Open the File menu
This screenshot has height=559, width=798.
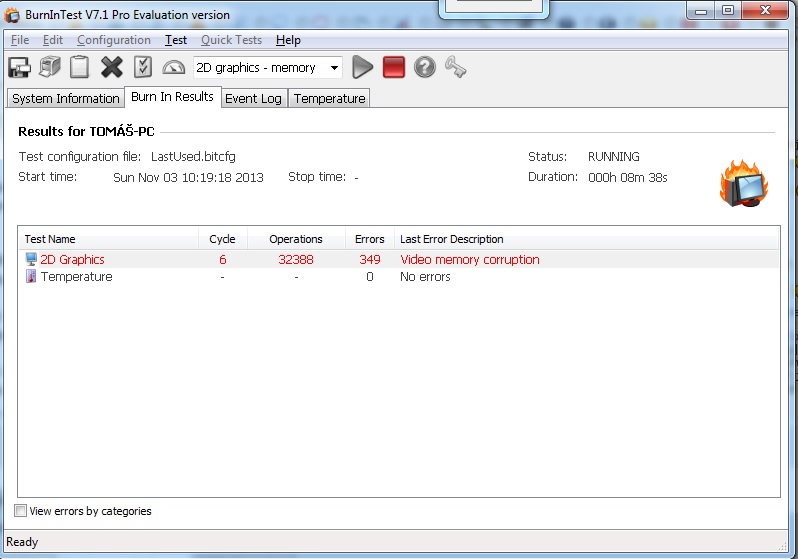pyautogui.click(x=20, y=40)
